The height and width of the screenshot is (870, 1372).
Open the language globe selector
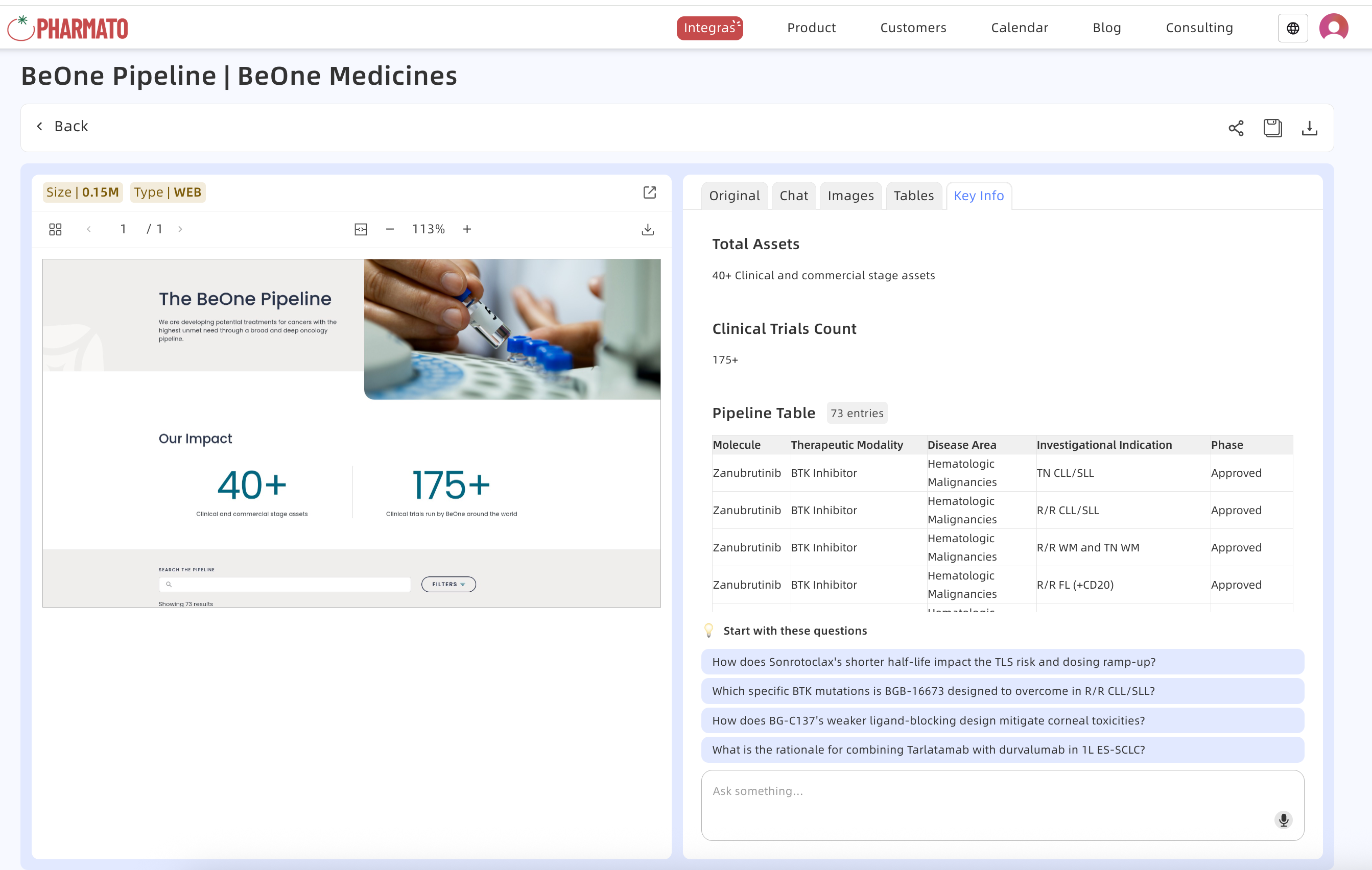pos(1293,28)
